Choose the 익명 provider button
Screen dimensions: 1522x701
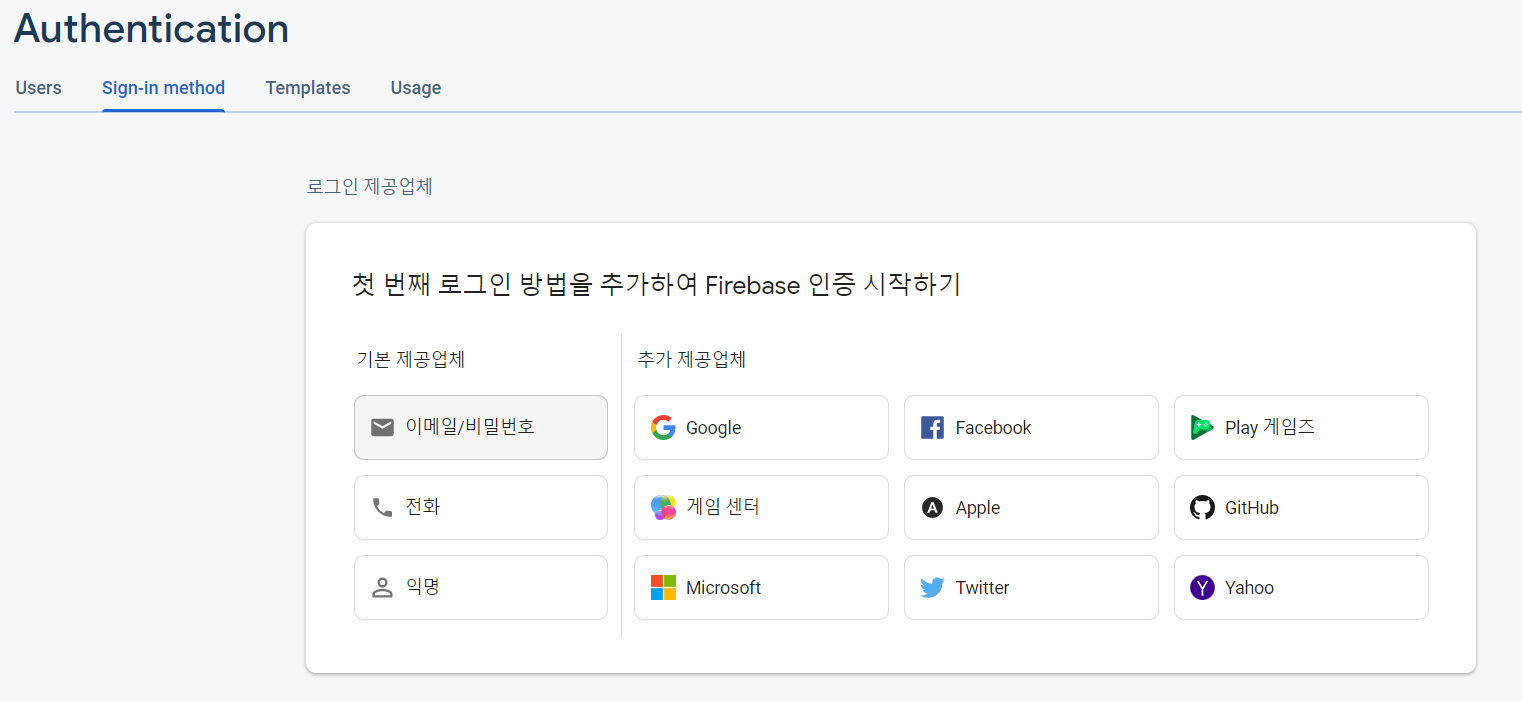pyautogui.click(x=481, y=587)
